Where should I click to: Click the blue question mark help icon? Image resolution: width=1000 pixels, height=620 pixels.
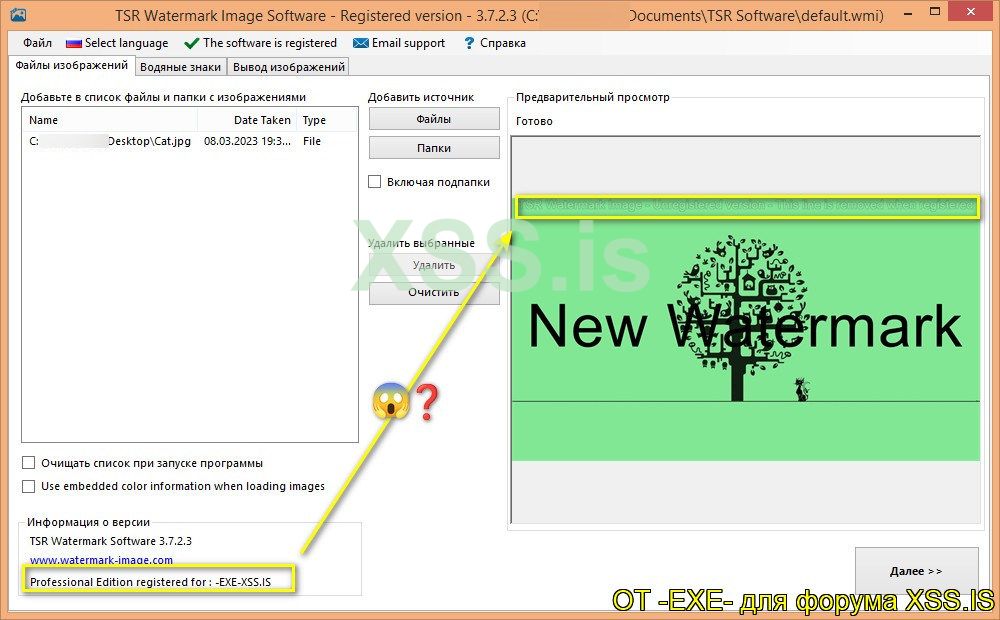469,43
